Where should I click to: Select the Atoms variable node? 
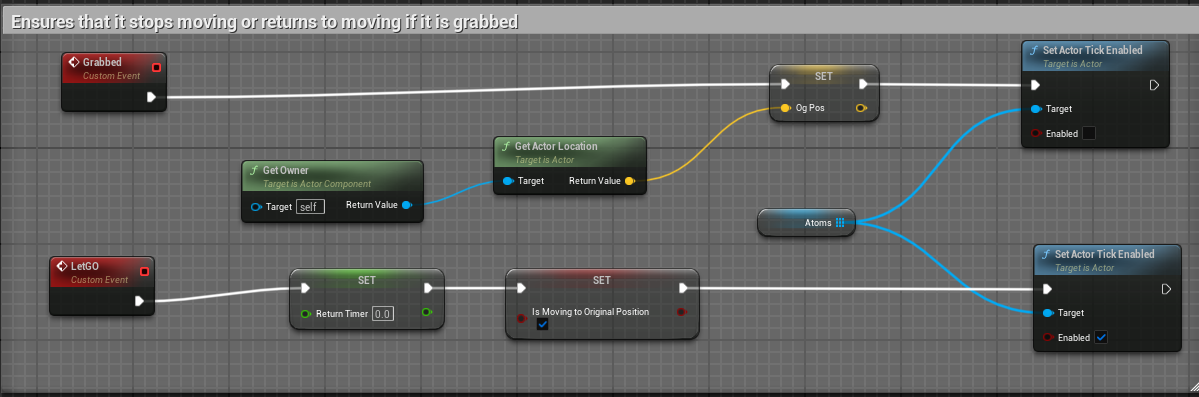coord(806,223)
